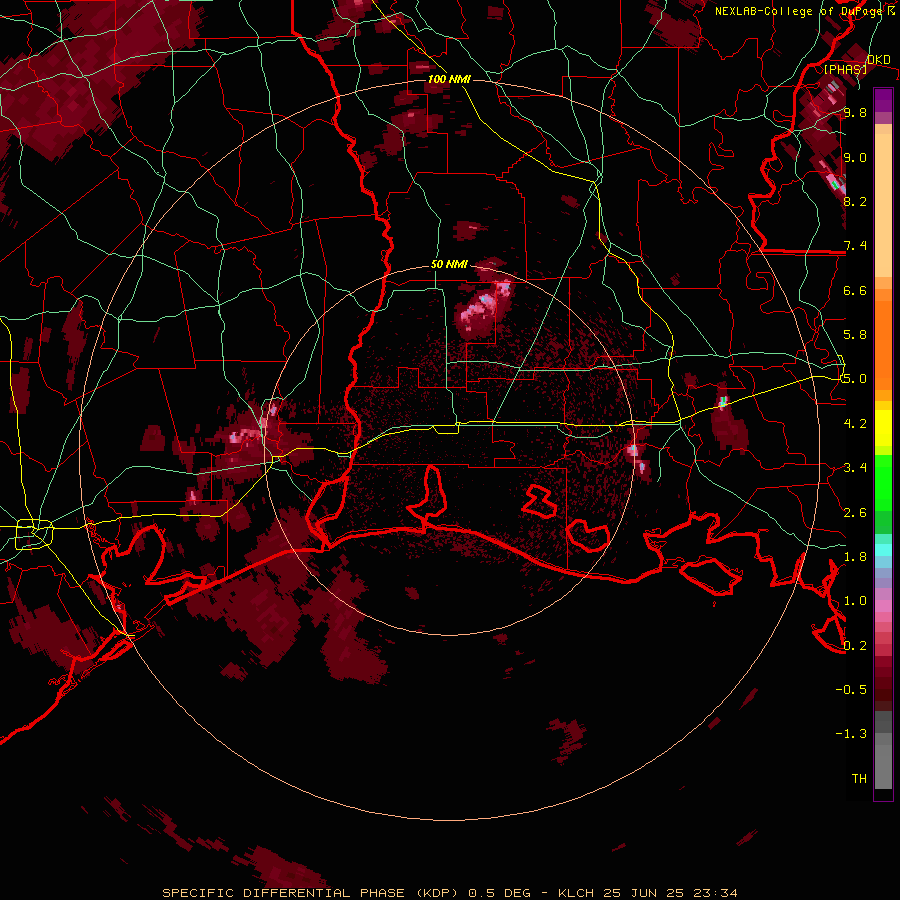900x900 pixels.
Task: Click the TH legend label
Action: [859, 778]
